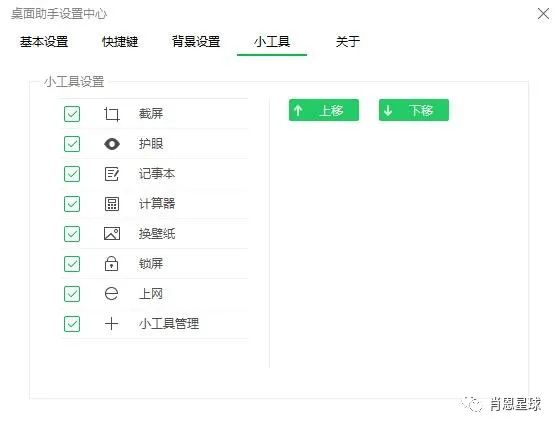This screenshot has width=558, height=428.
Task: Select the 换壁纸 list row label
Action: point(157,234)
